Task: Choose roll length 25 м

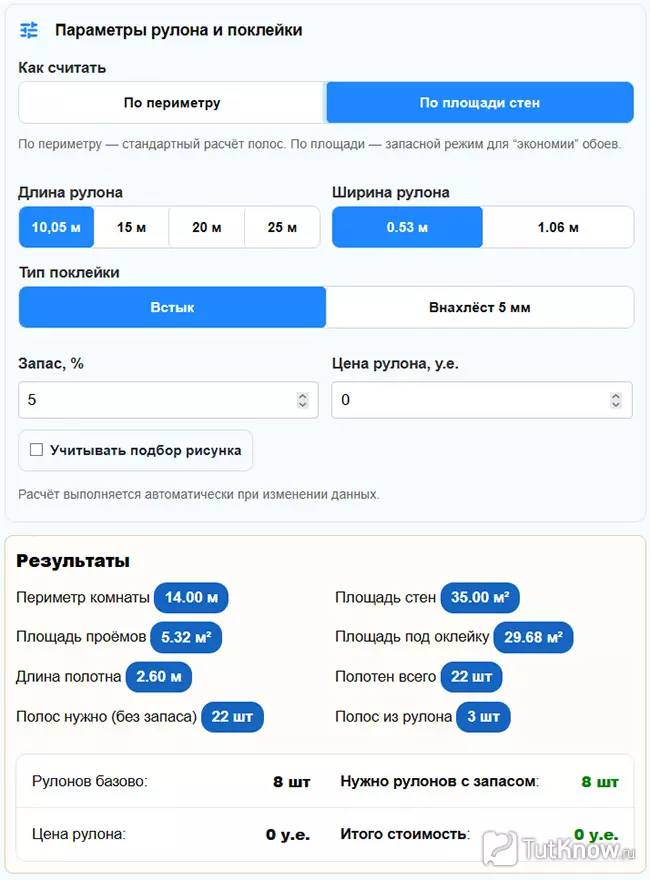Action: pyautogui.click(x=282, y=227)
